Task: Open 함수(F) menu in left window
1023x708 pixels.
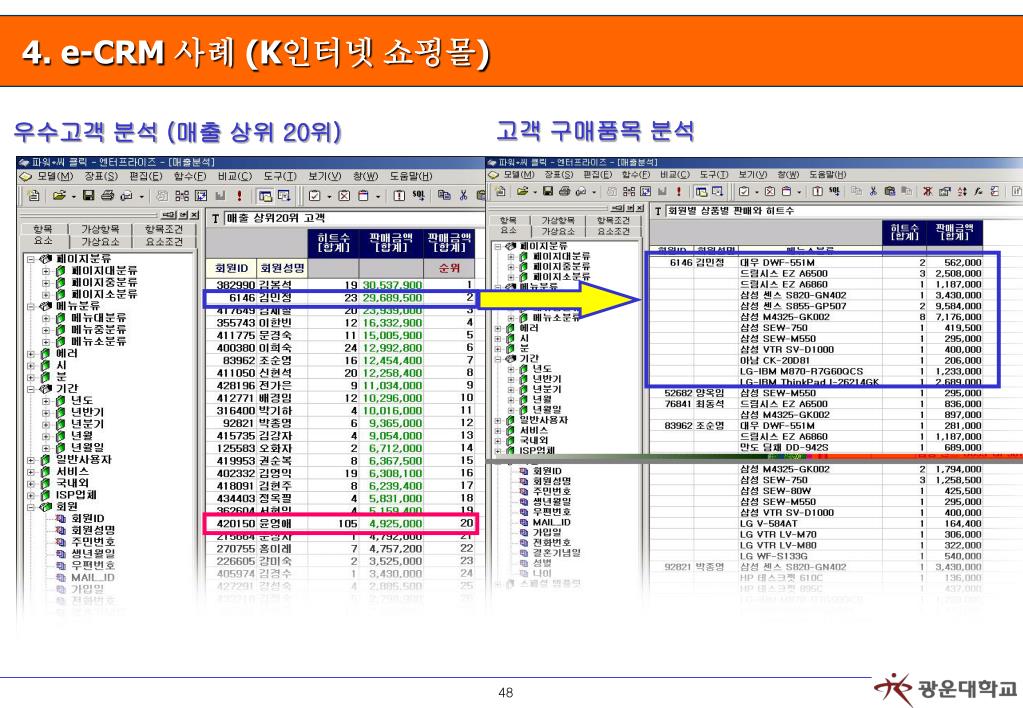Action: point(189,176)
